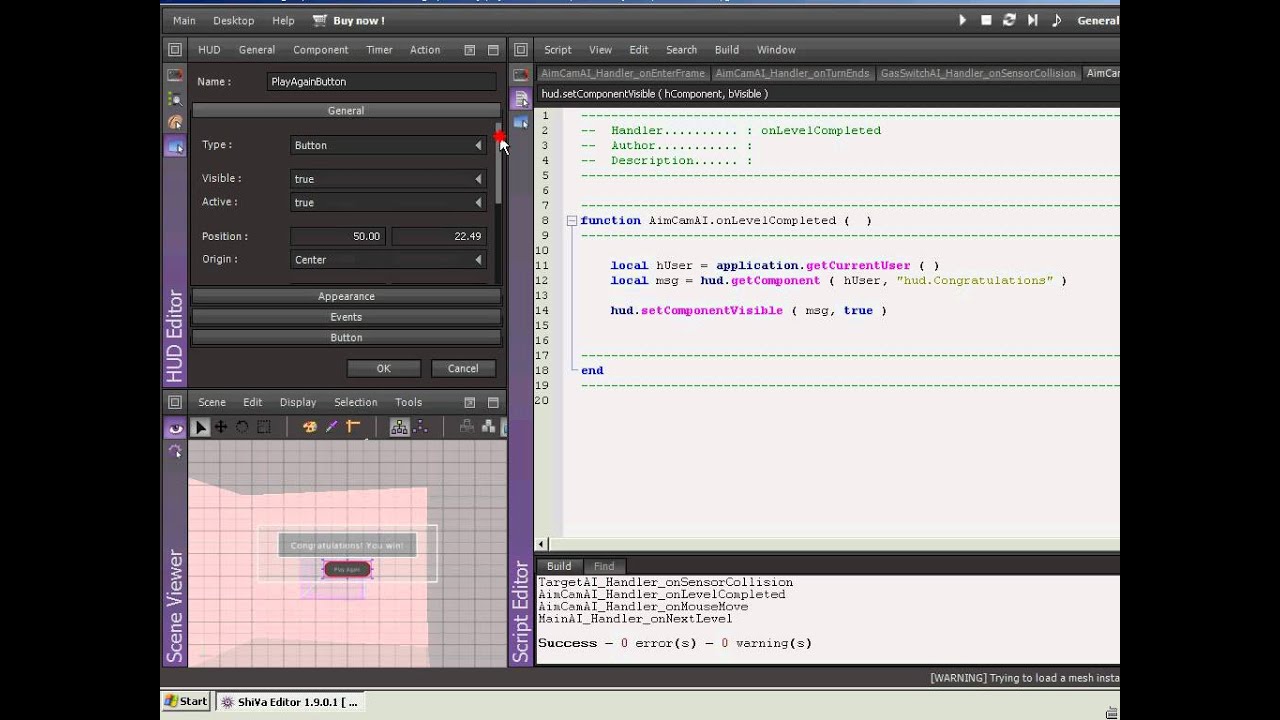Click Cancel in the HUD Editor
This screenshot has height=720, width=1280.
tap(463, 368)
